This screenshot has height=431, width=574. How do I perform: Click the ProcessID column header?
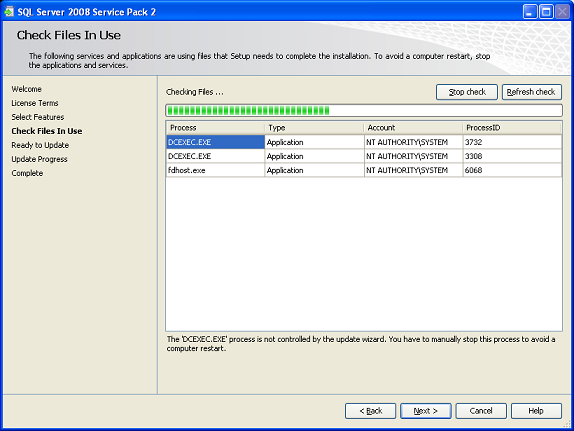[512, 128]
